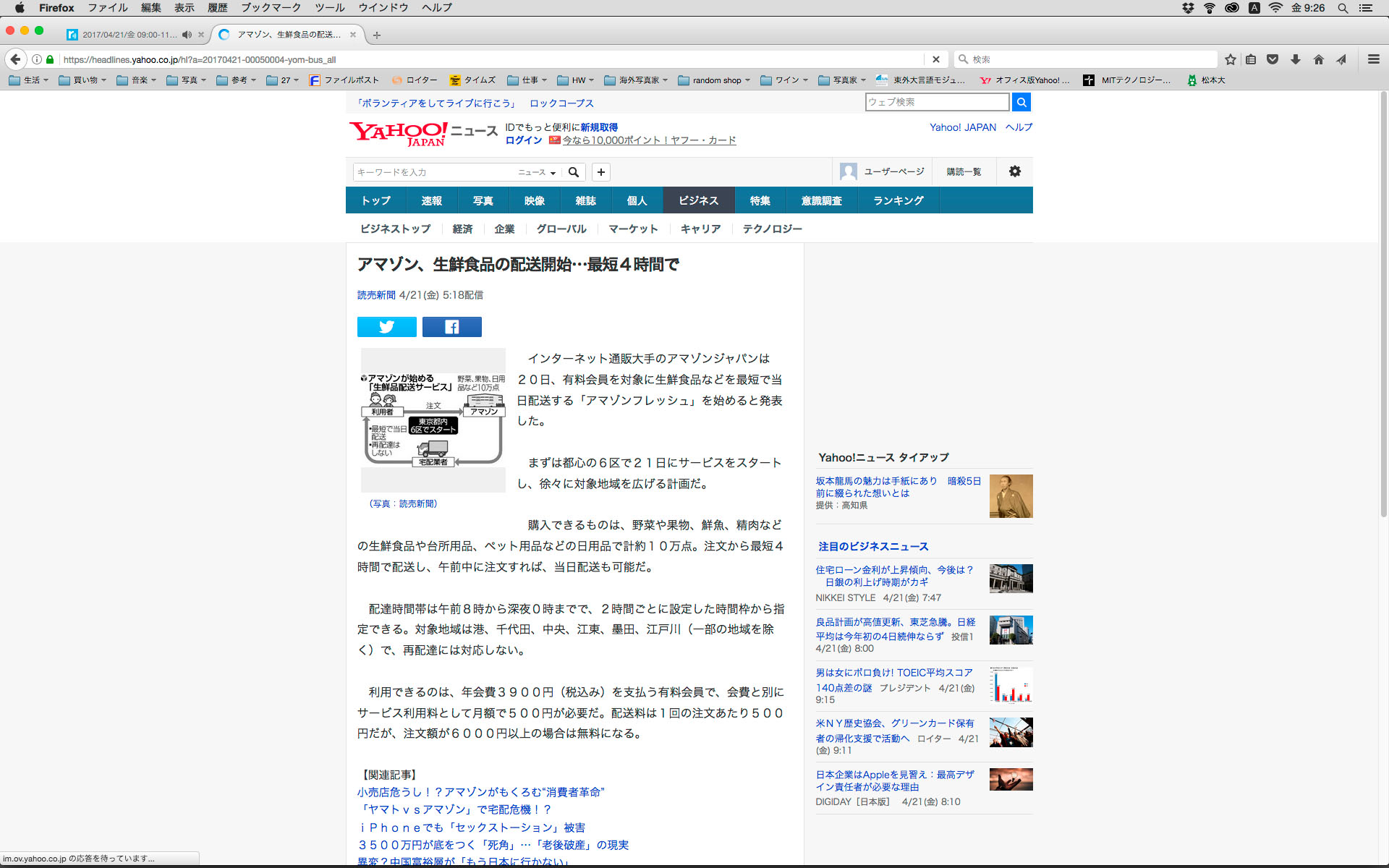Click the Amazon fresh service diagram thumbnail
1389x868 pixels.
tap(433, 420)
